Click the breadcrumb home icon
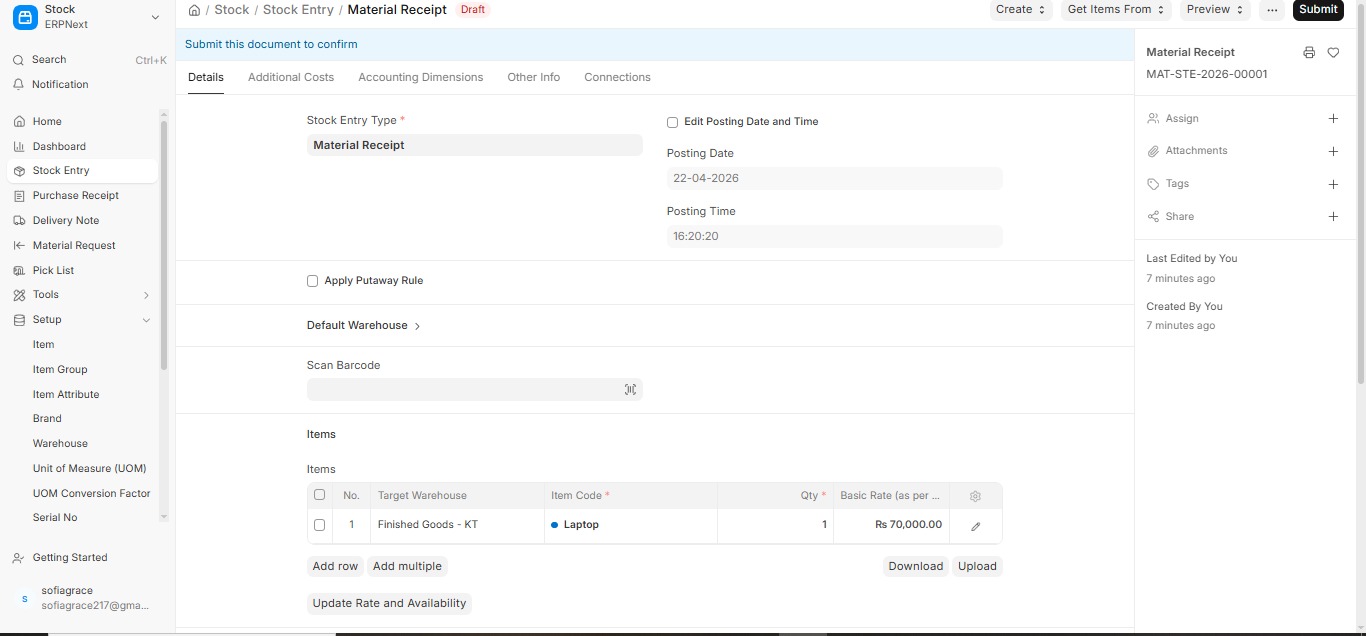 point(194,10)
